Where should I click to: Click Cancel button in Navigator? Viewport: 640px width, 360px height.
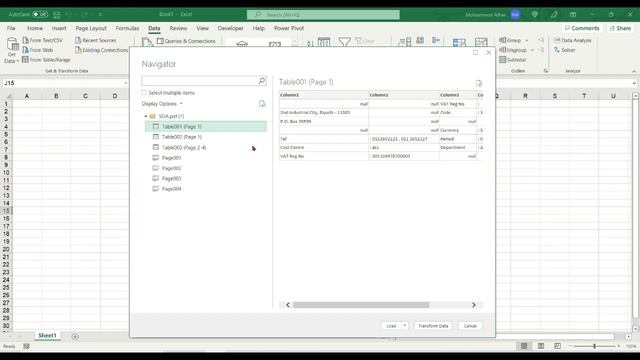[x=470, y=326]
